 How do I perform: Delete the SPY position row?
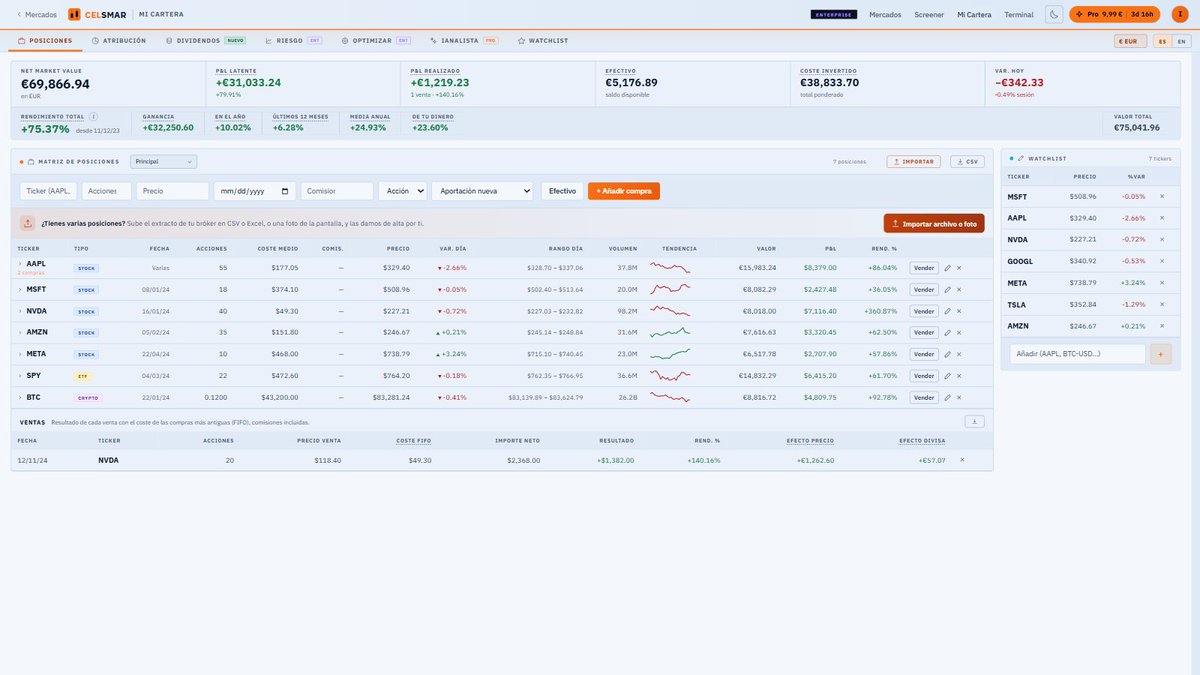959,376
